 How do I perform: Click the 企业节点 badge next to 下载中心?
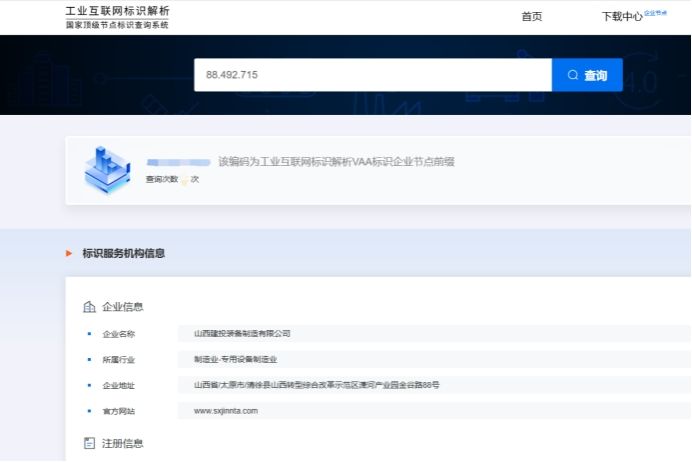[x=655, y=13]
